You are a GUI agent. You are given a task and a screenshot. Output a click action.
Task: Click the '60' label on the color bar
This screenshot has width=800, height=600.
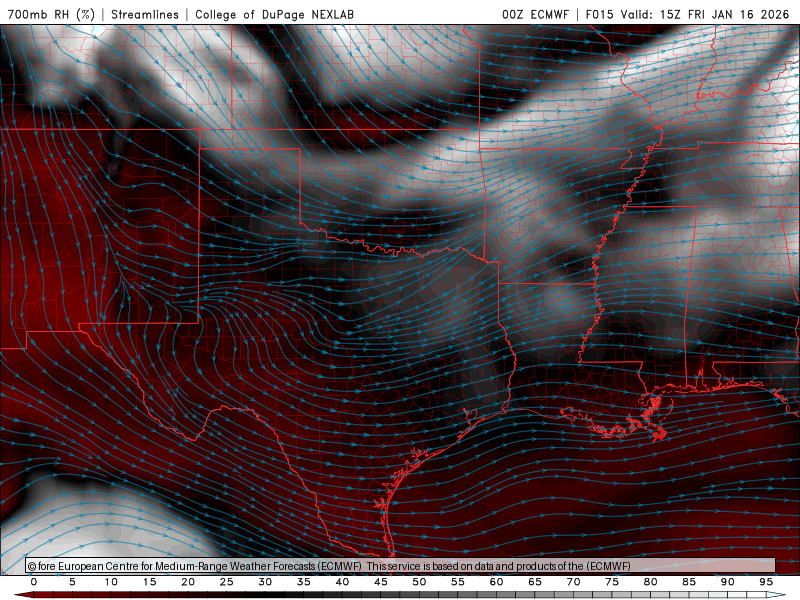[x=496, y=582]
